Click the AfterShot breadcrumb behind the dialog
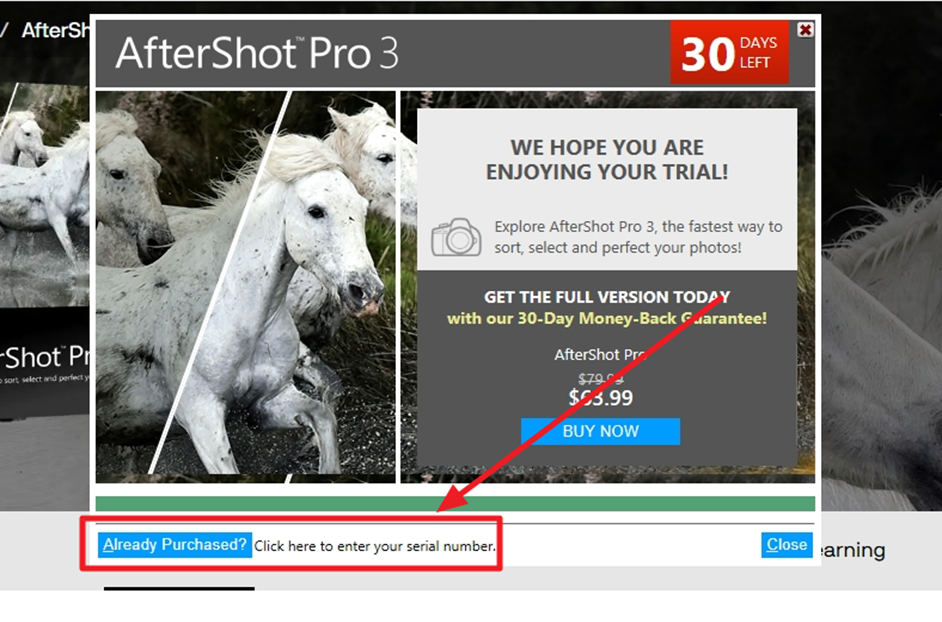The width and height of the screenshot is (942, 622). pos(55,30)
